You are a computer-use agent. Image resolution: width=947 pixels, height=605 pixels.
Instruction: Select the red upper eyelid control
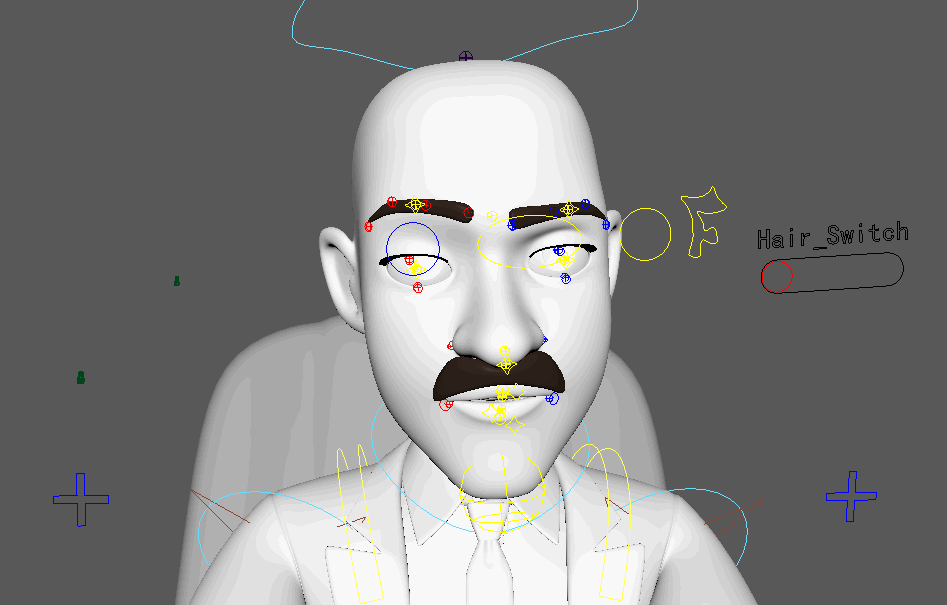click(409, 260)
